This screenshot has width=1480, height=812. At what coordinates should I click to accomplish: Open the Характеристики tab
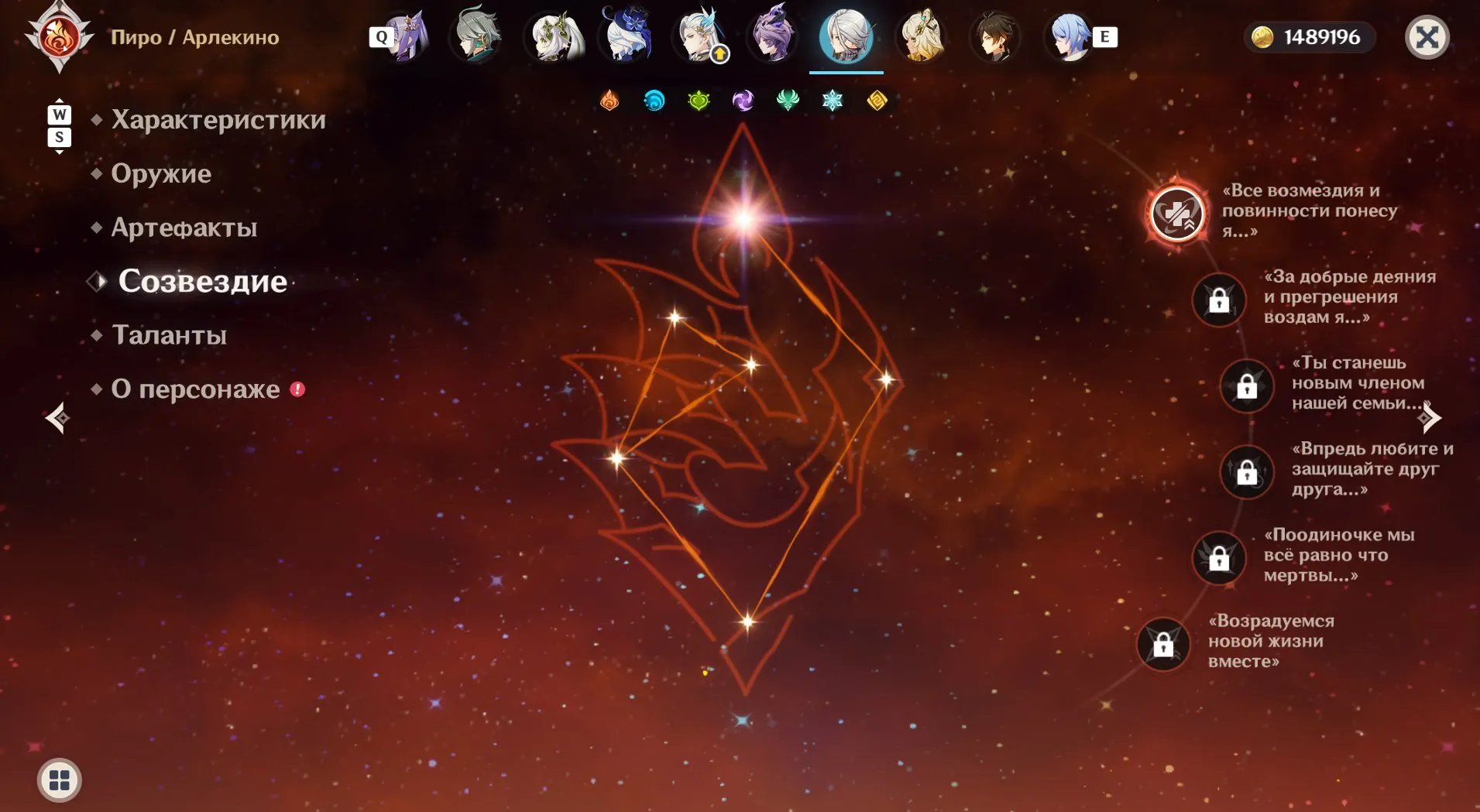(218, 120)
